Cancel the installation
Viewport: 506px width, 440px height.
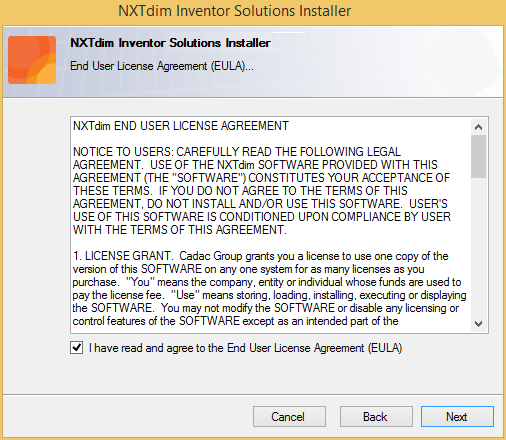click(289, 417)
